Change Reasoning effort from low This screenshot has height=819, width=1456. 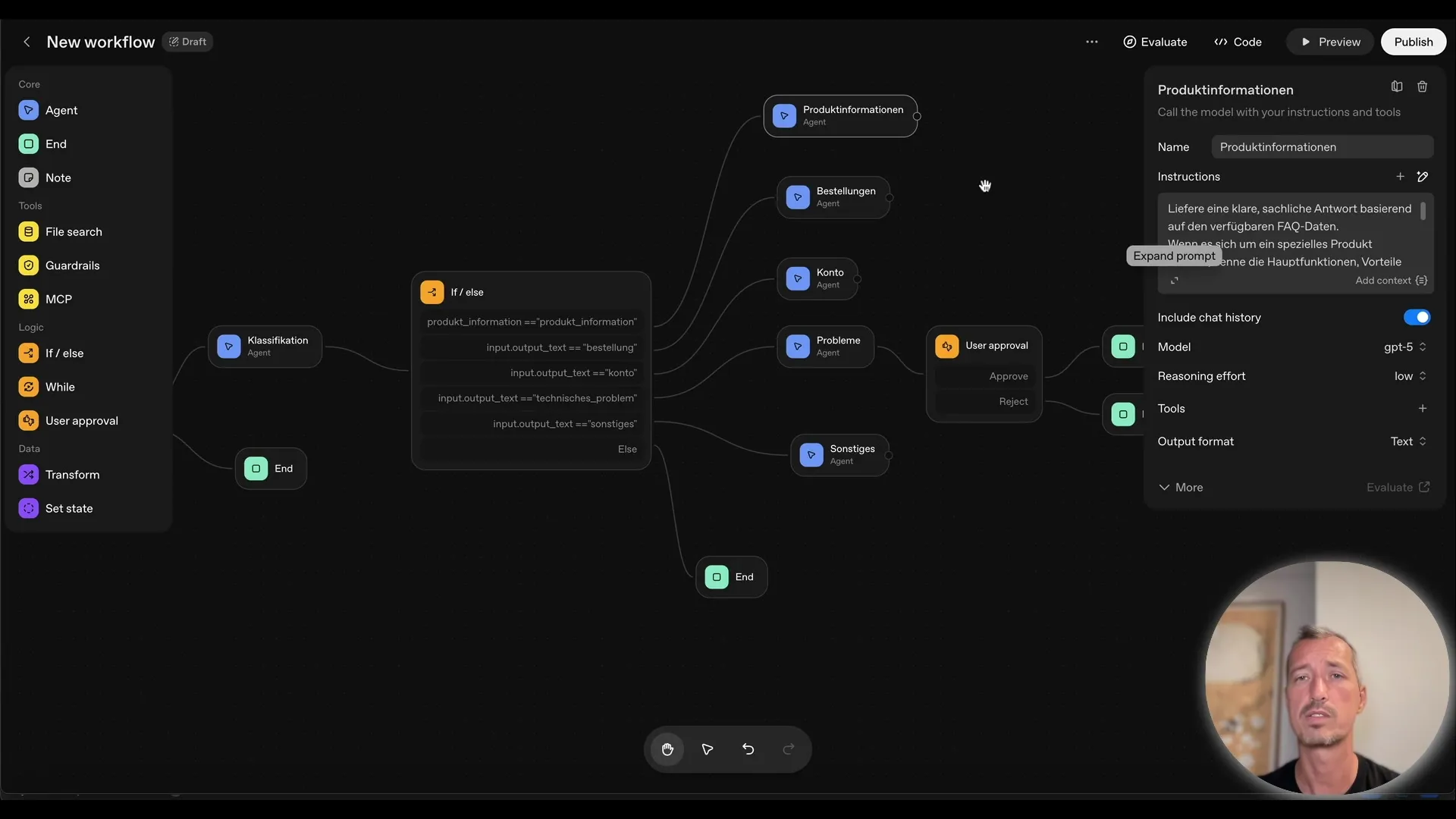tap(1409, 376)
